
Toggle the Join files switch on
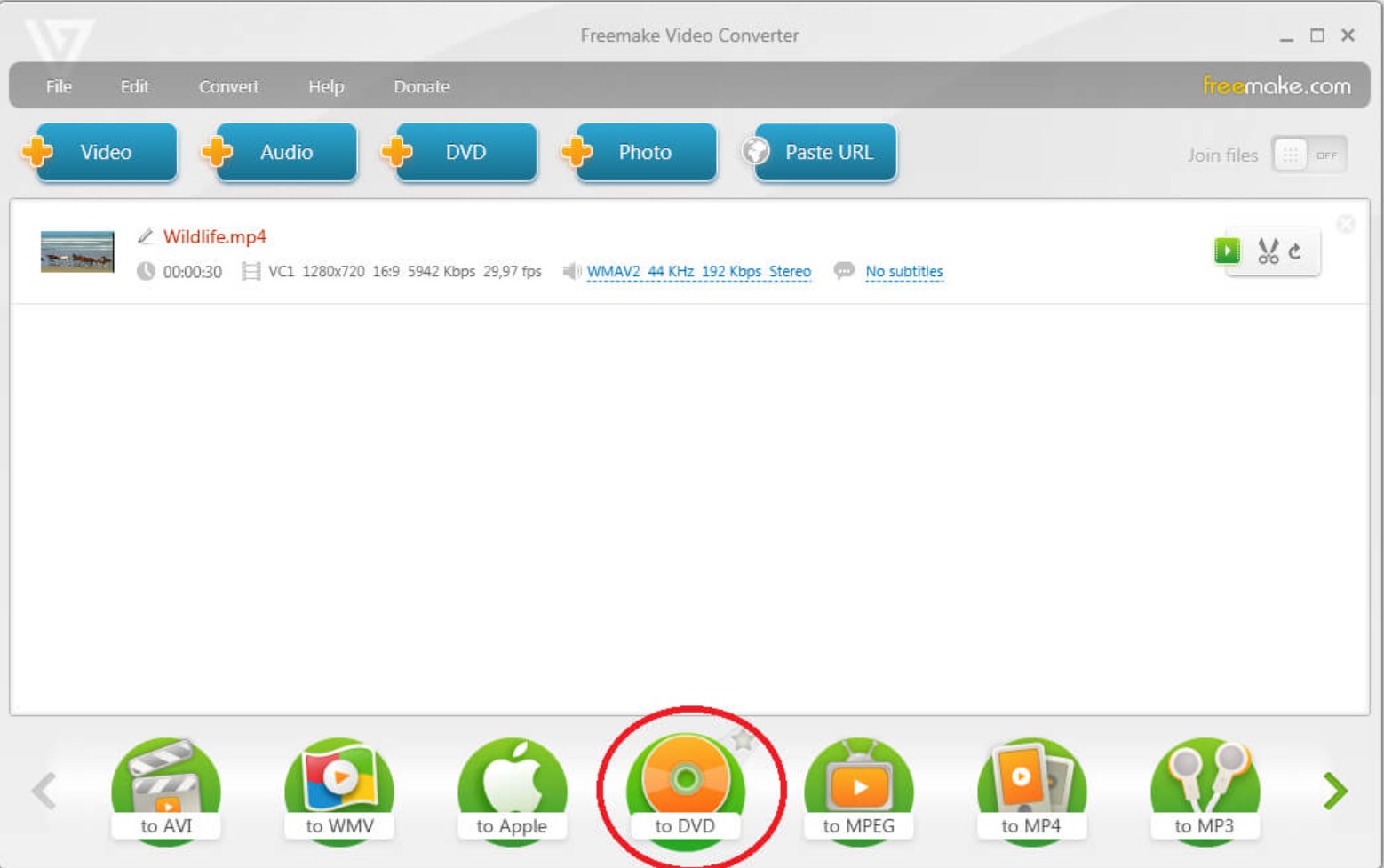point(1309,154)
